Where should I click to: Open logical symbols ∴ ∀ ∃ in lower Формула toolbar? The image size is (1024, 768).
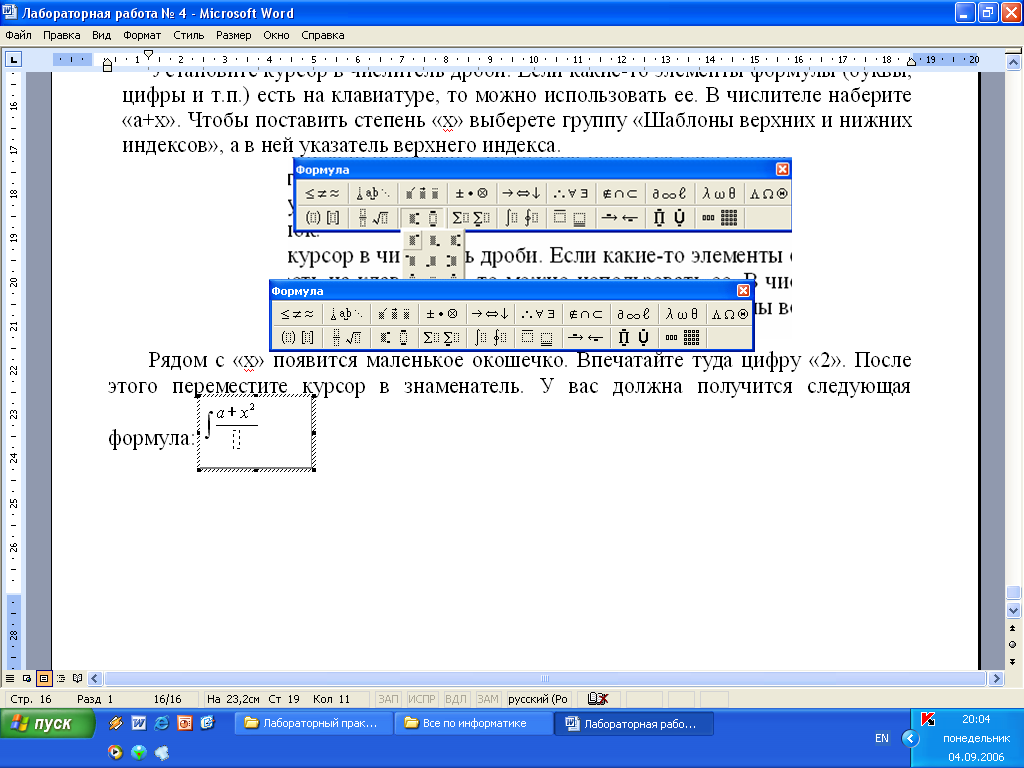(x=537, y=314)
